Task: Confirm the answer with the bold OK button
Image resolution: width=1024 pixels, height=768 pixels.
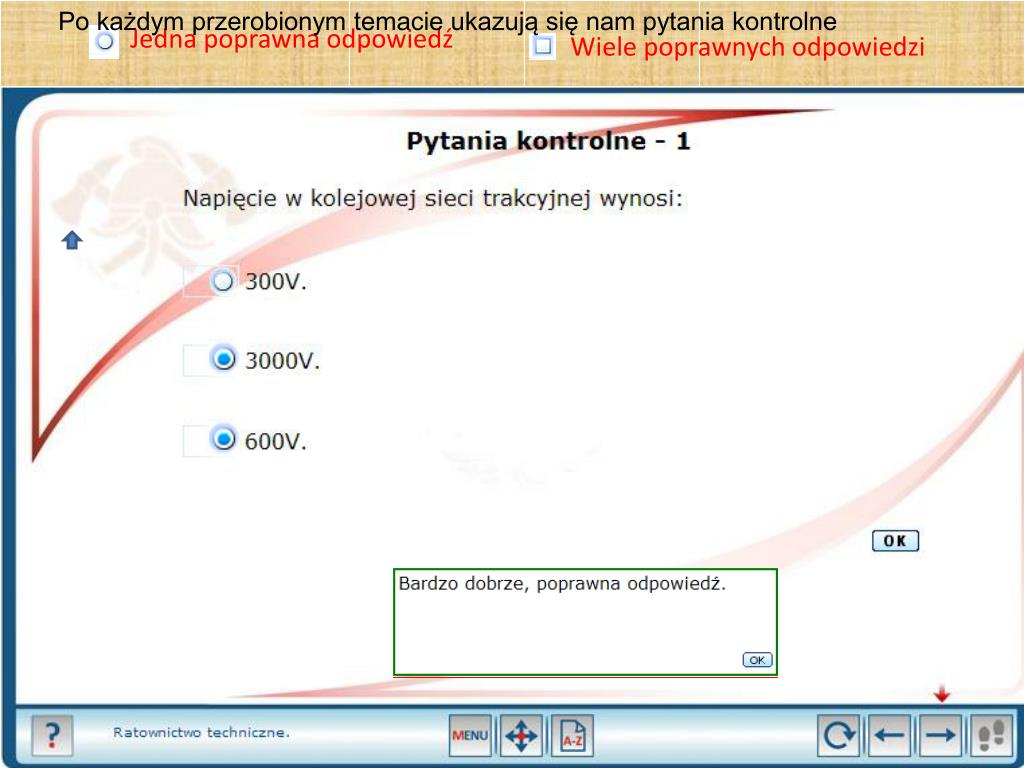Action: 895,541
